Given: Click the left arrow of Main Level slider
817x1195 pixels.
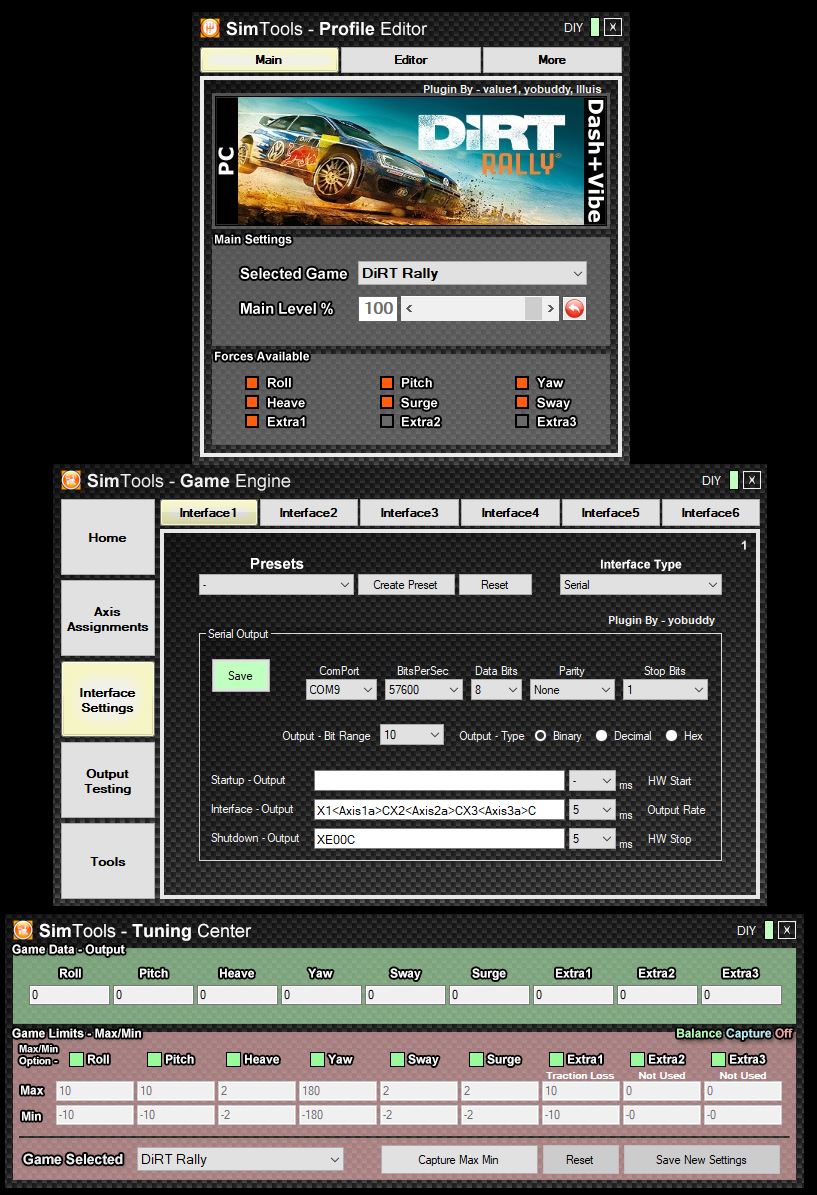Looking at the screenshot, I should point(409,309).
